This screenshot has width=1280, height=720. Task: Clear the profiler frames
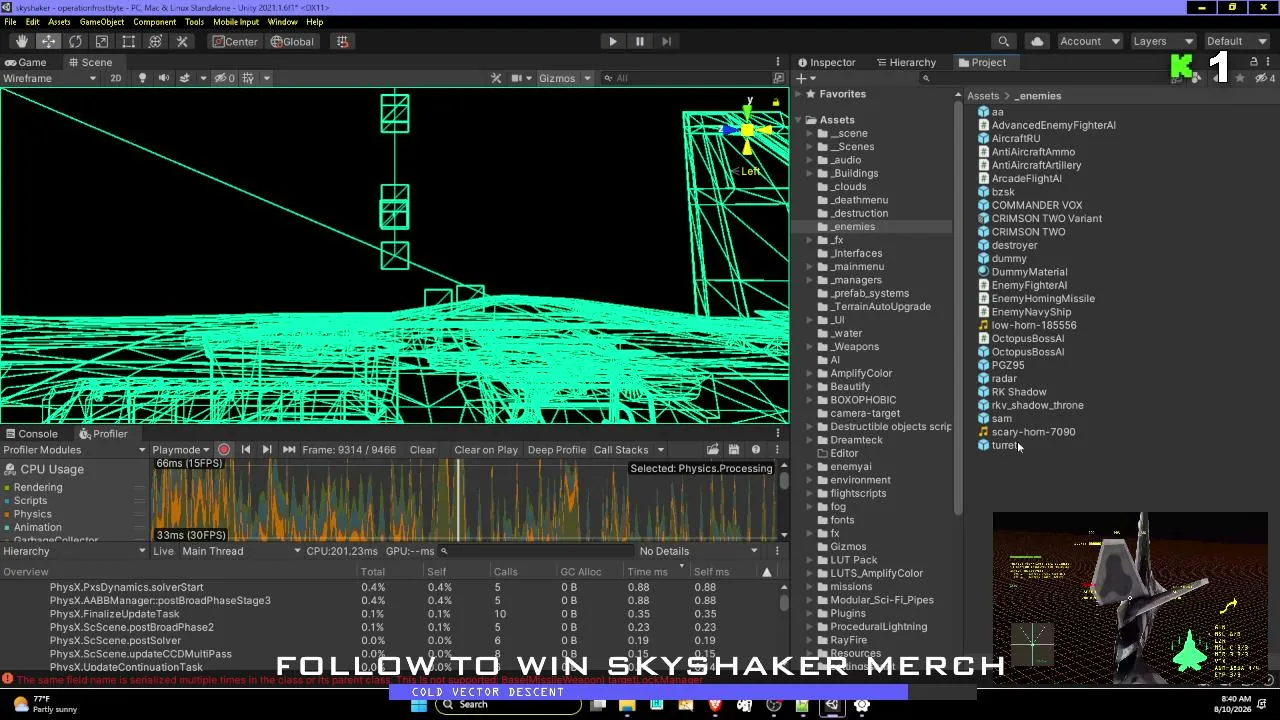click(422, 450)
